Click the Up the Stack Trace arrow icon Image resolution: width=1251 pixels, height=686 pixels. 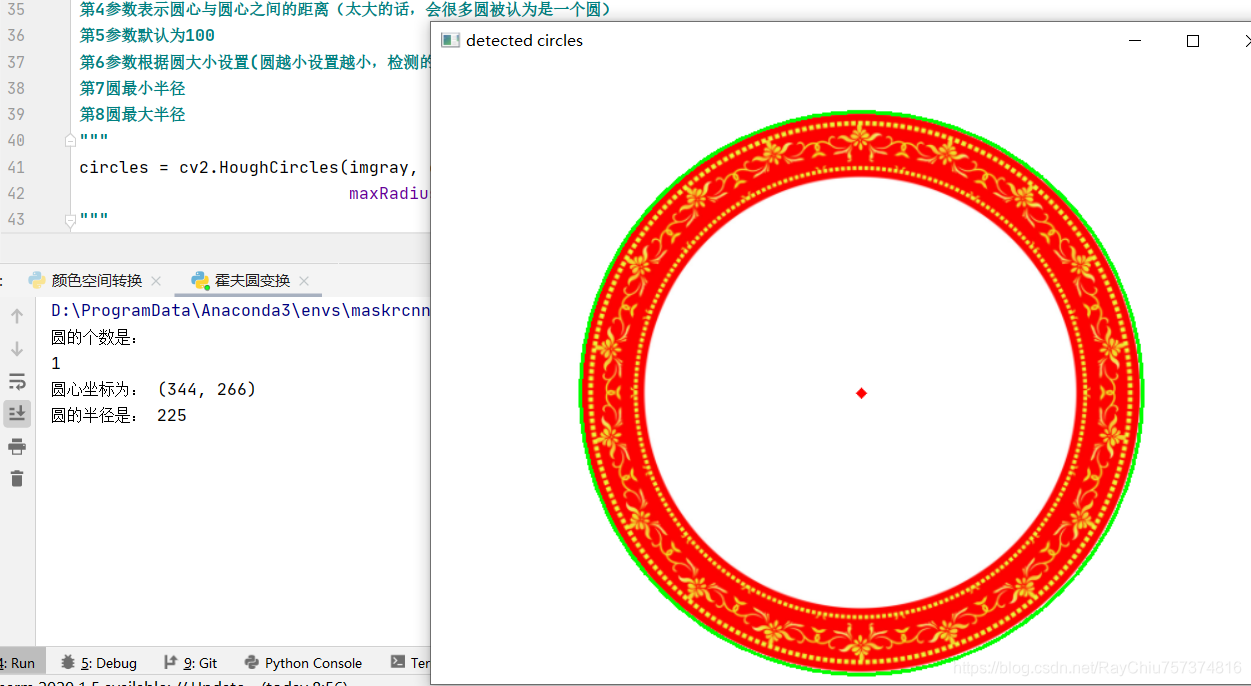17,316
